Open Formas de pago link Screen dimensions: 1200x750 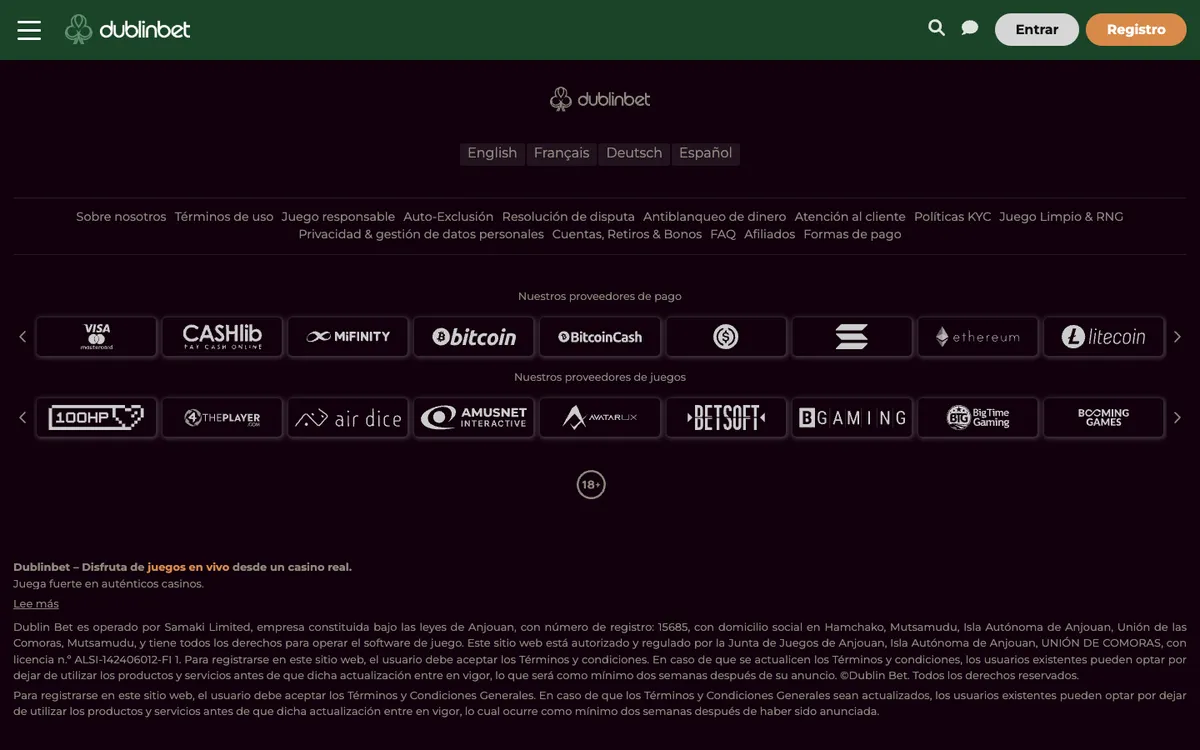coord(852,234)
